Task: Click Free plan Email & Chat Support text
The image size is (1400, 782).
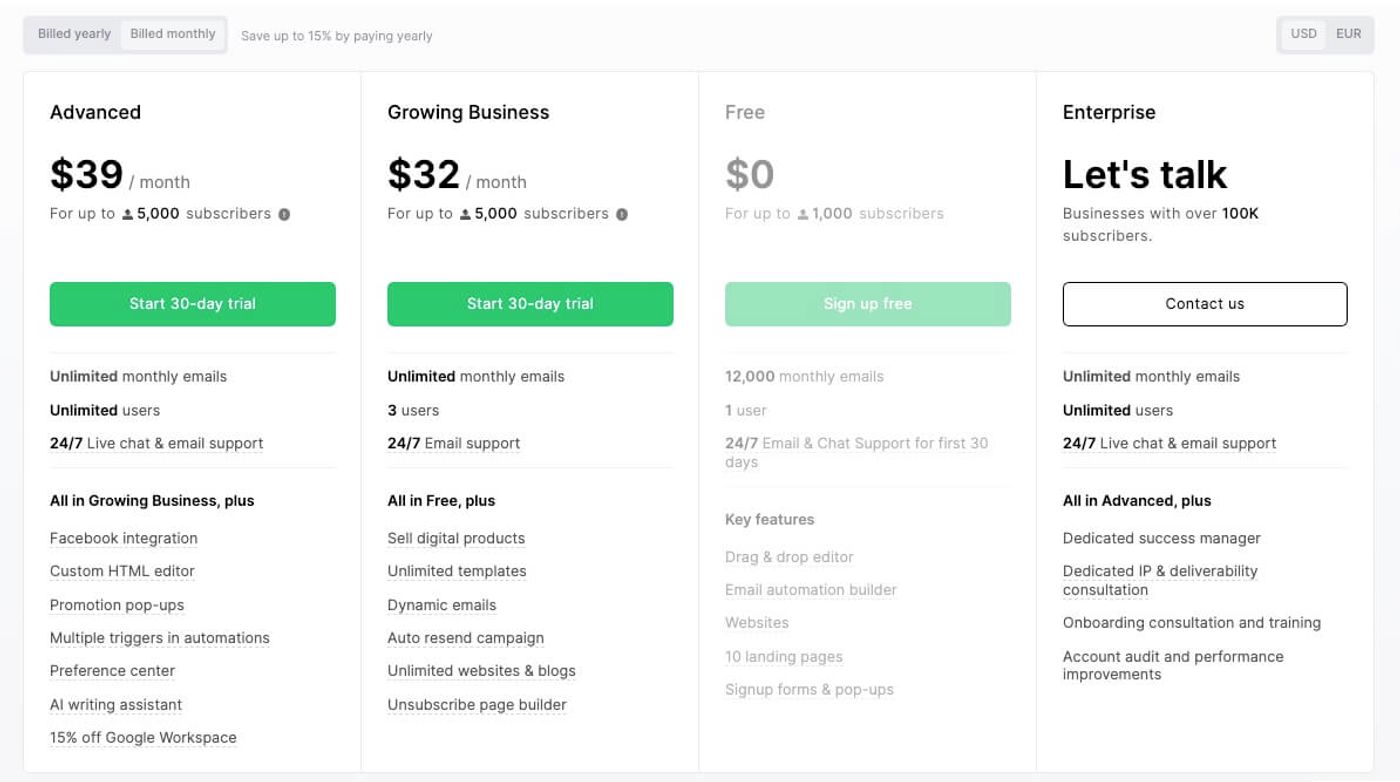Action: coord(856,452)
